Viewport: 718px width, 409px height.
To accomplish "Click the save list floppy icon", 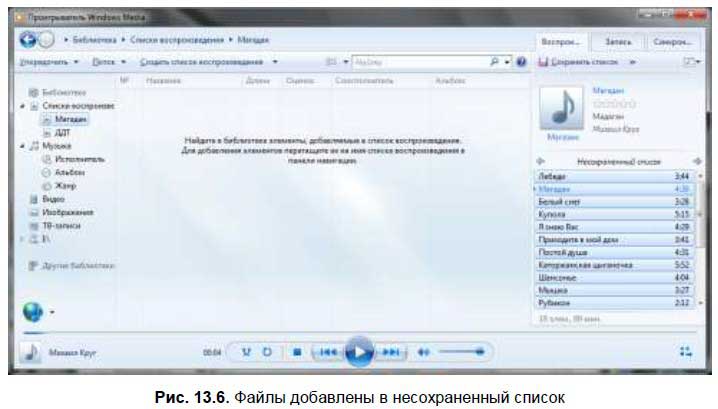I will coord(543,62).
